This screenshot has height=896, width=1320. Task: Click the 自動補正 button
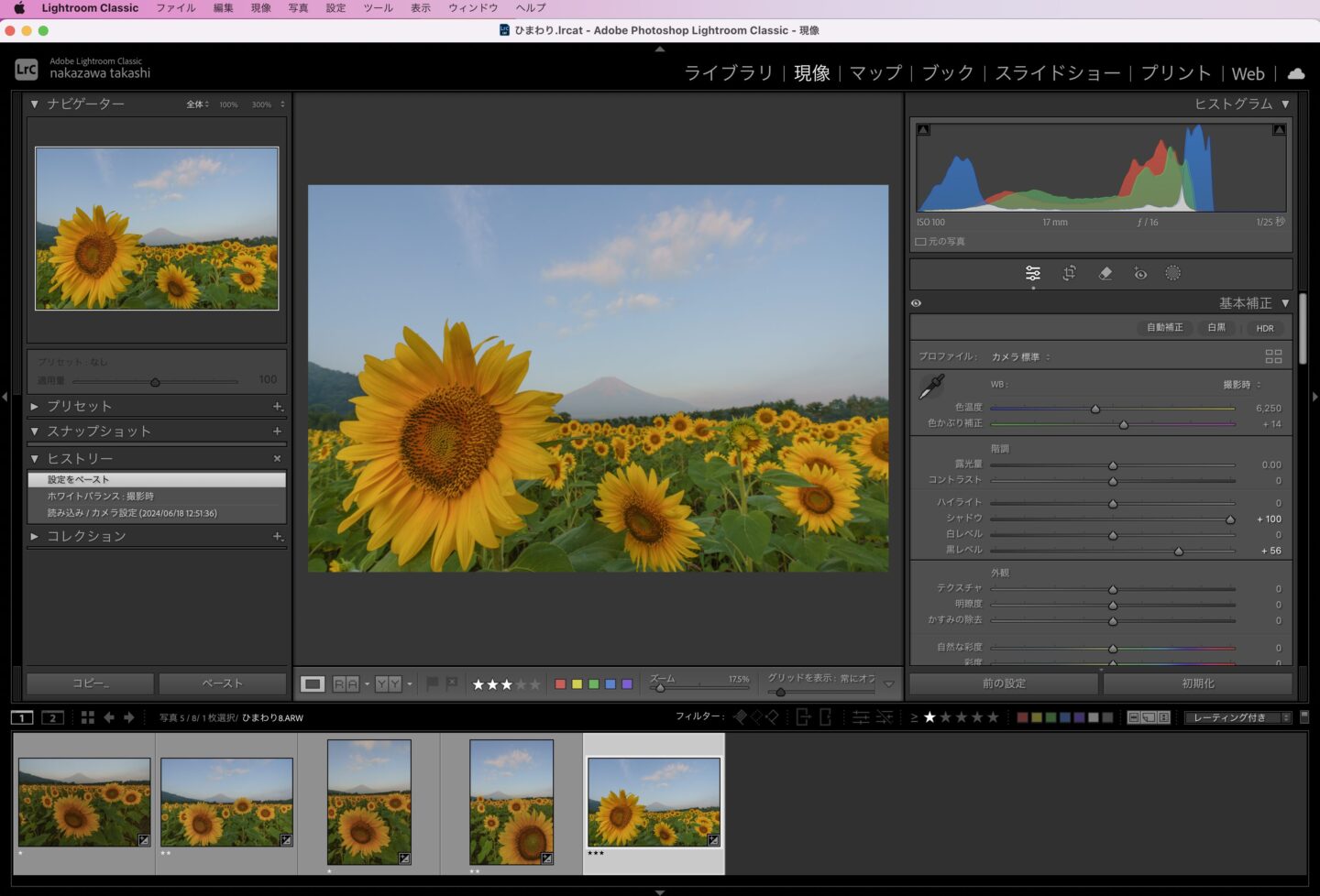click(x=1164, y=328)
